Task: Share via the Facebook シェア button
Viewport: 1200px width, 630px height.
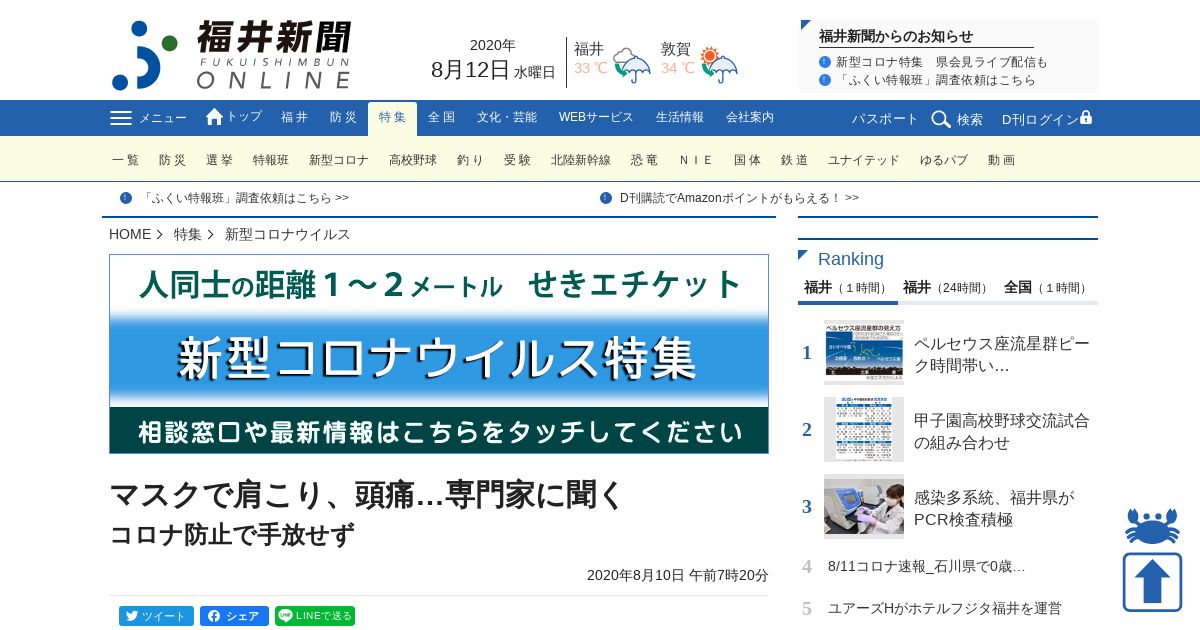Action: [x=234, y=616]
